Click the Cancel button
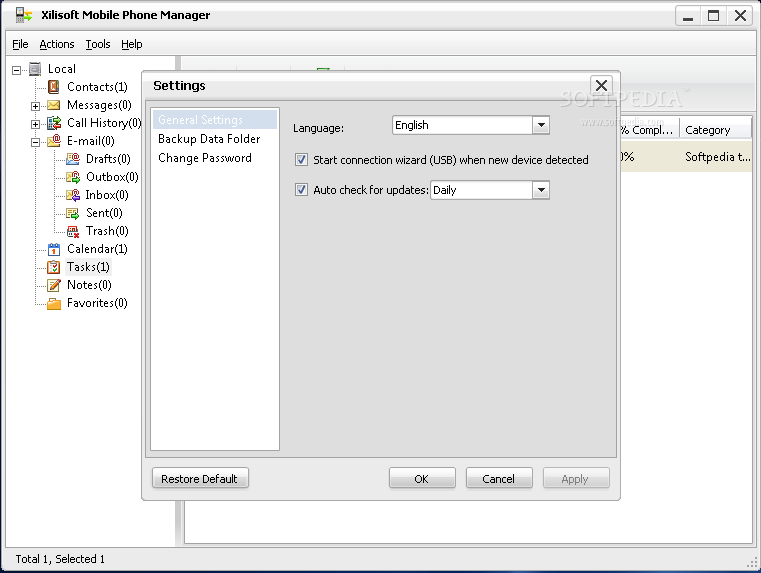The width and height of the screenshot is (761, 573). [x=499, y=478]
